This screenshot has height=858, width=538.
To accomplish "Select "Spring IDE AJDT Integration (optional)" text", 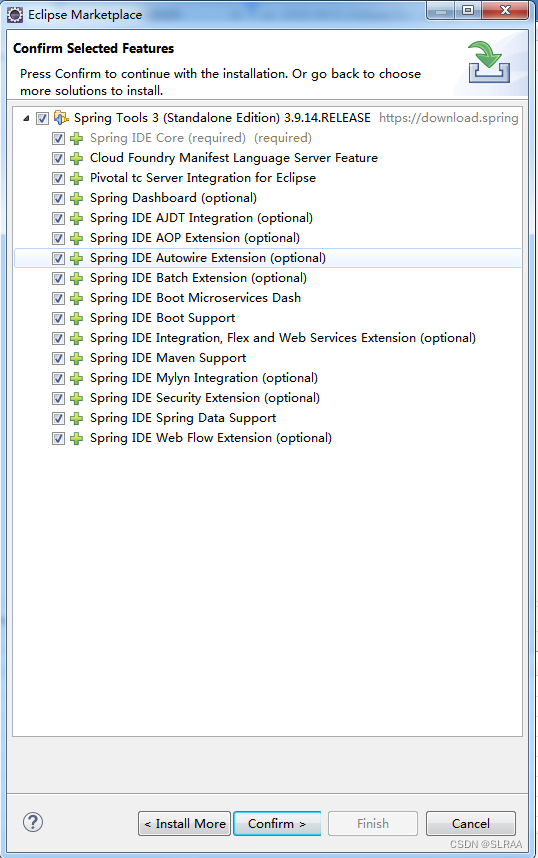I will click(201, 218).
